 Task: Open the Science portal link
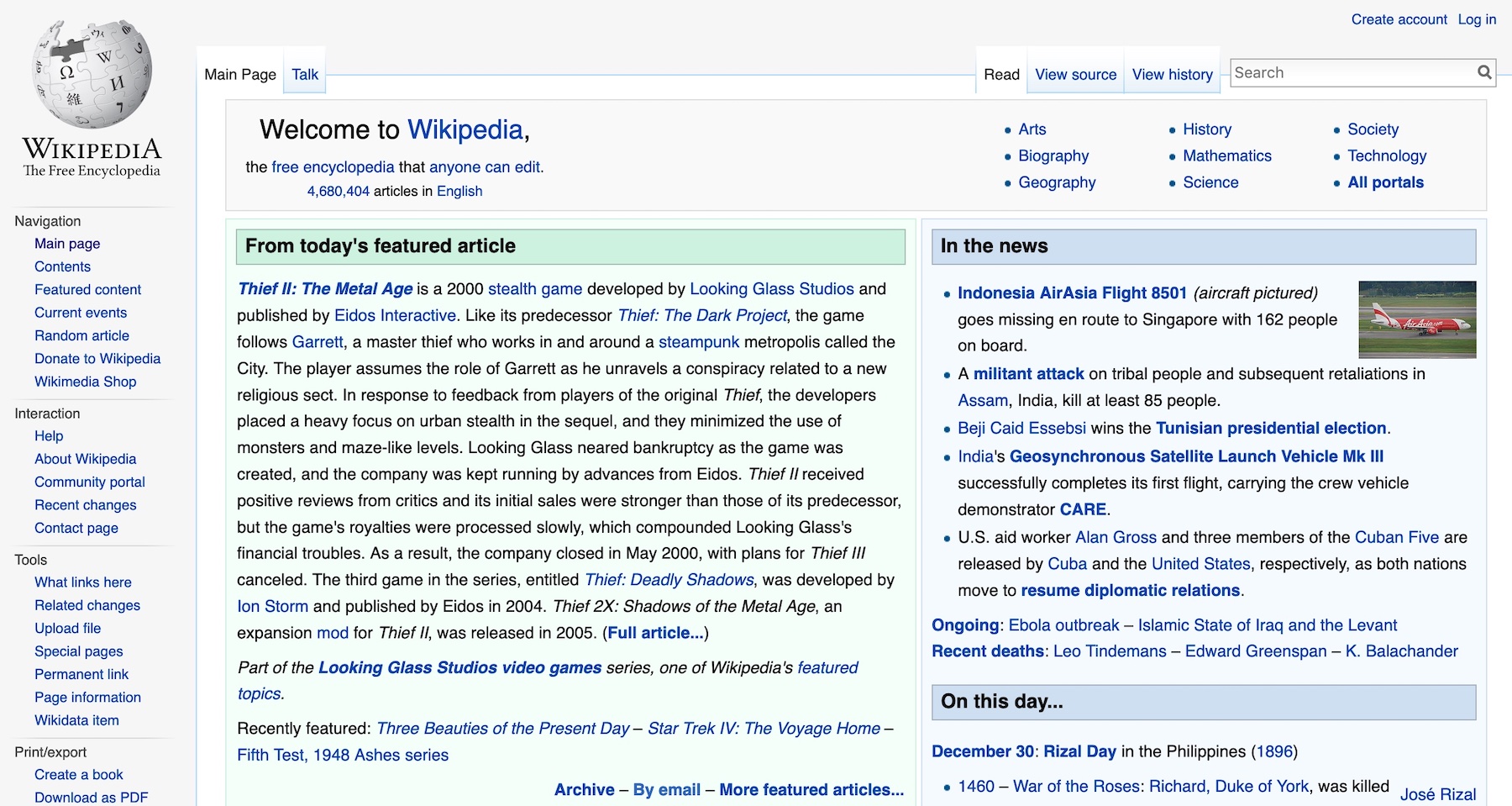coord(1210,182)
